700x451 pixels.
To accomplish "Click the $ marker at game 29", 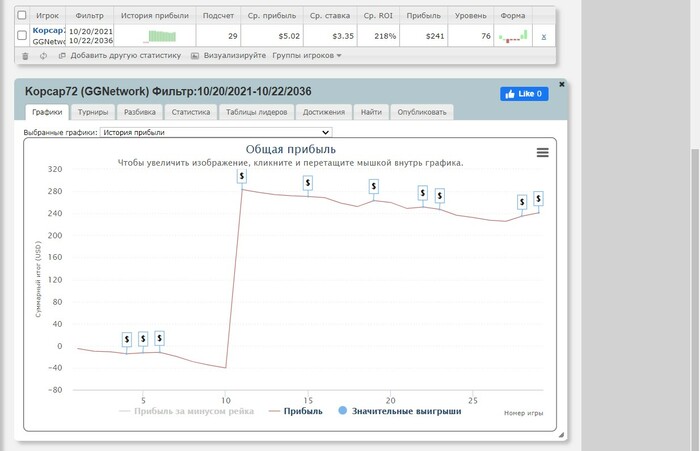I will tap(538, 198).
